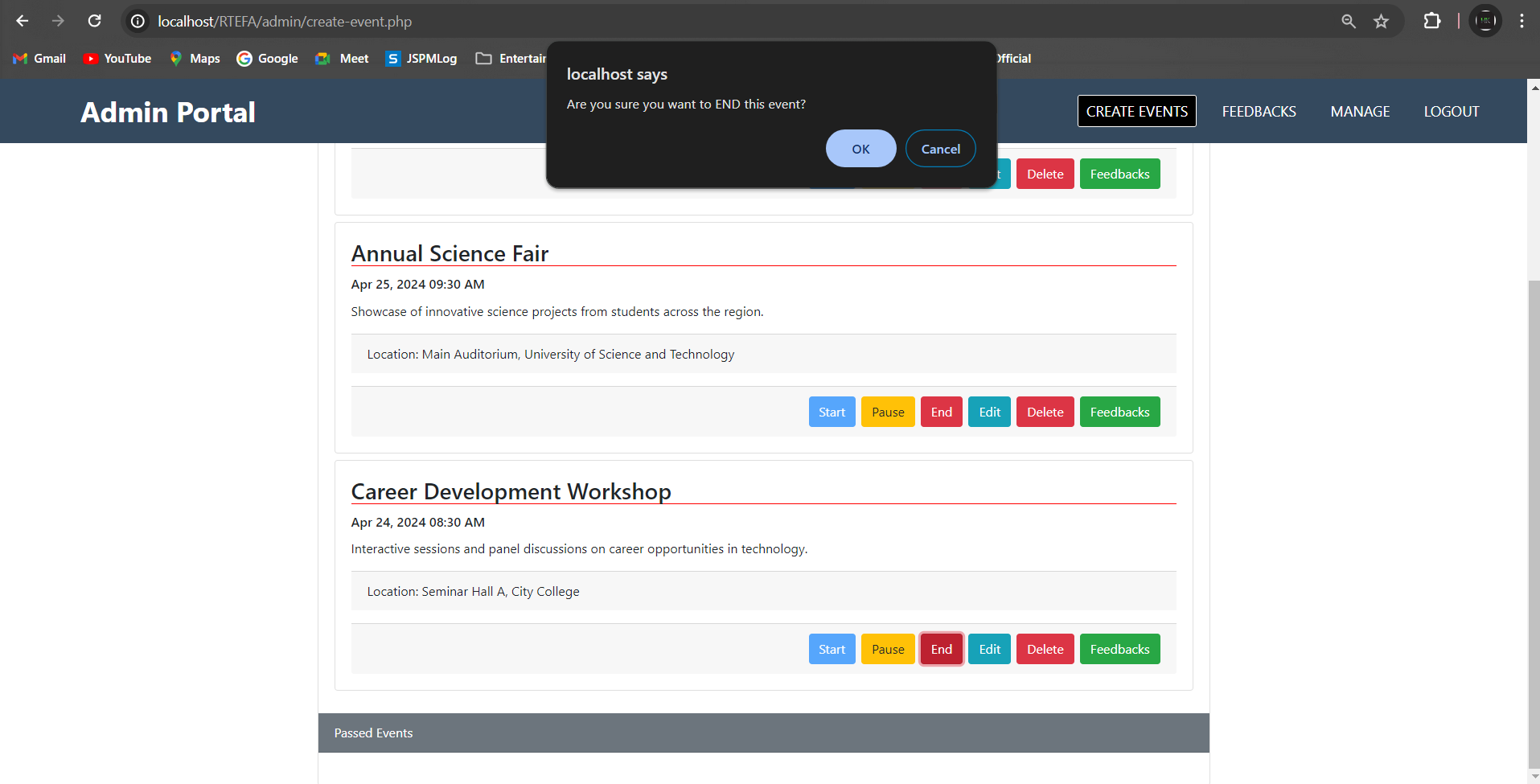Click the date Apr 24, 2024 08:30 AM
Viewport: 1540px width, 784px height.
[x=417, y=522]
